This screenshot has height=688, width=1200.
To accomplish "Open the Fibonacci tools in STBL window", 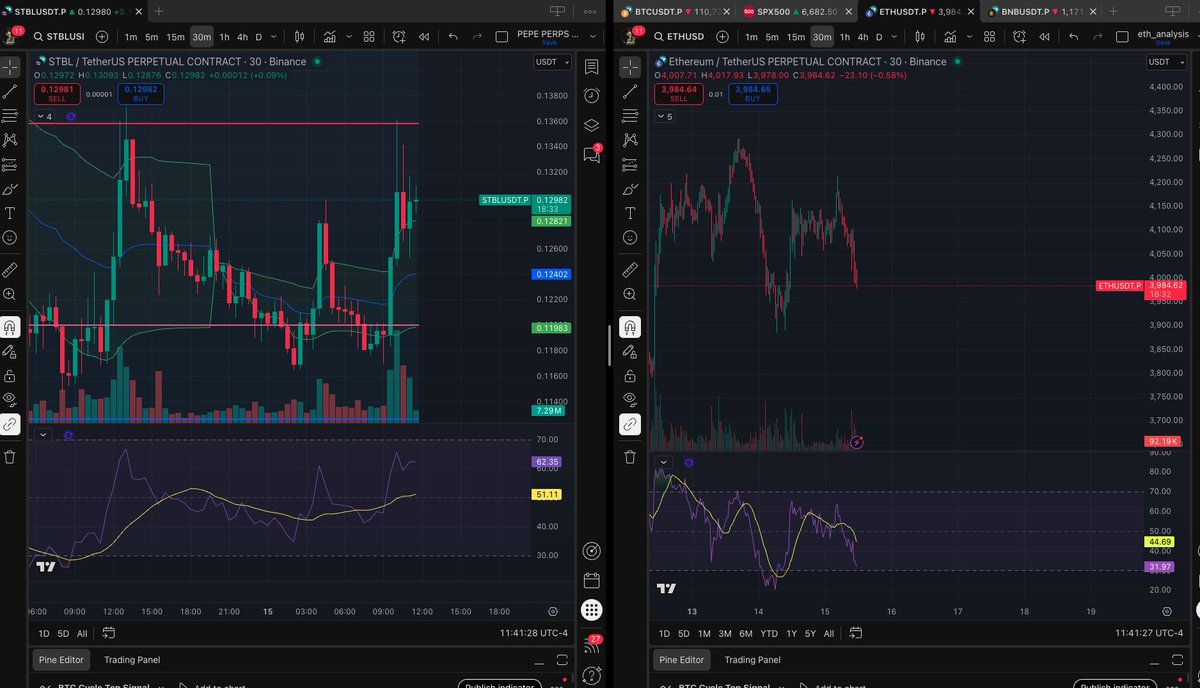I will click(x=10, y=116).
